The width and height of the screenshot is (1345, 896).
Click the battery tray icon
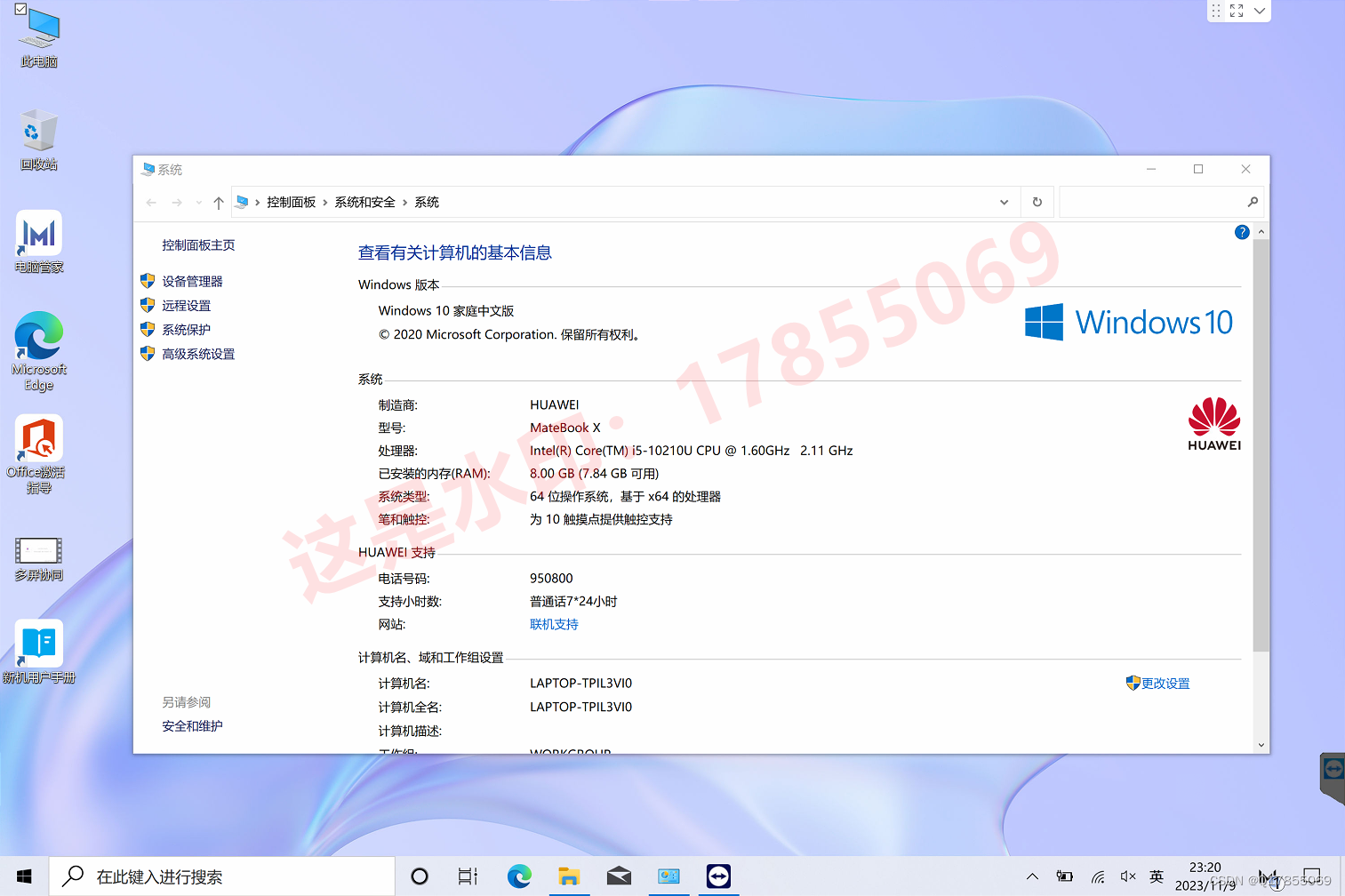pos(1064,876)
